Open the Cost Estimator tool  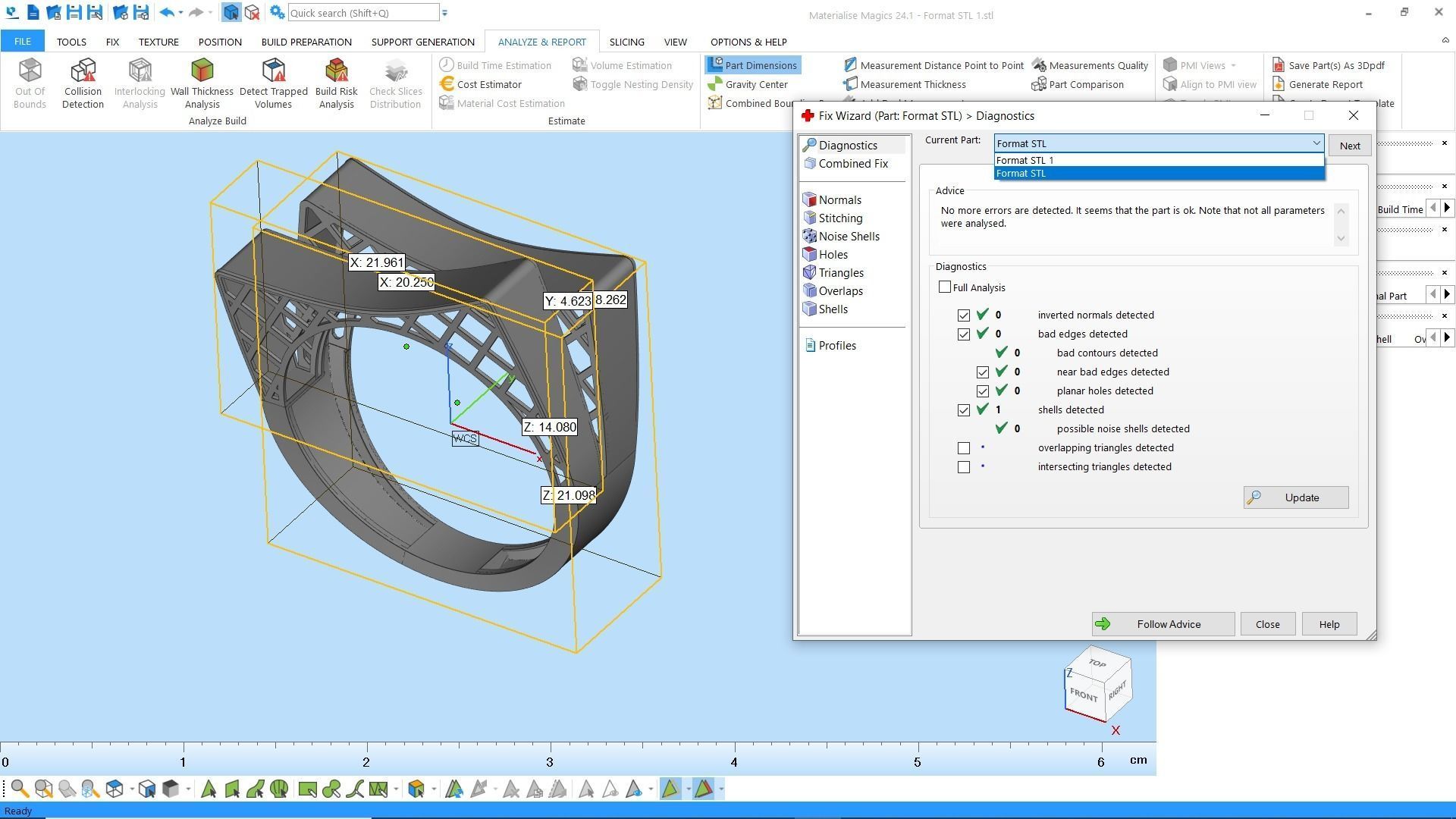(x=481, y=84)
